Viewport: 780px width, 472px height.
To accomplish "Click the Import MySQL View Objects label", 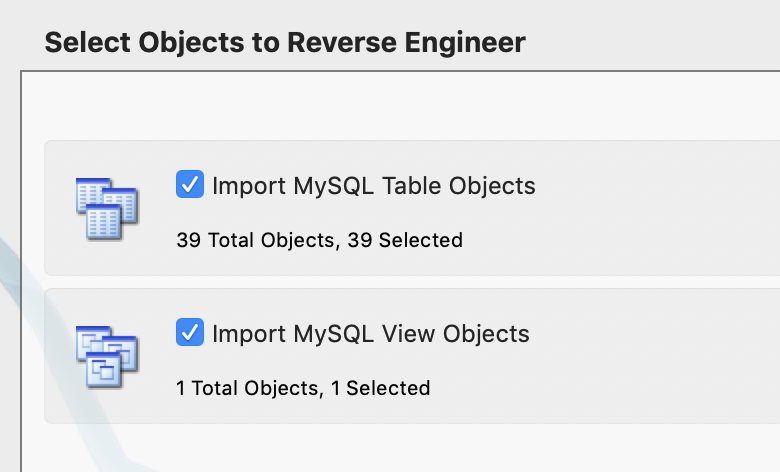I will [370, 333].
